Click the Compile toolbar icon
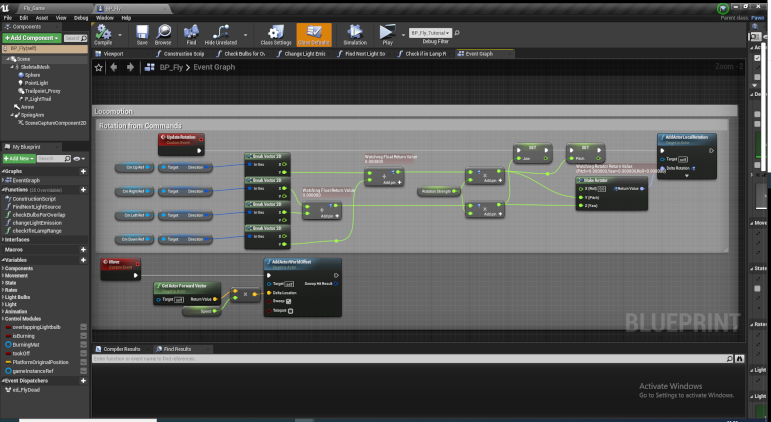Screen dimensions: 771x422 pos(103,32)
